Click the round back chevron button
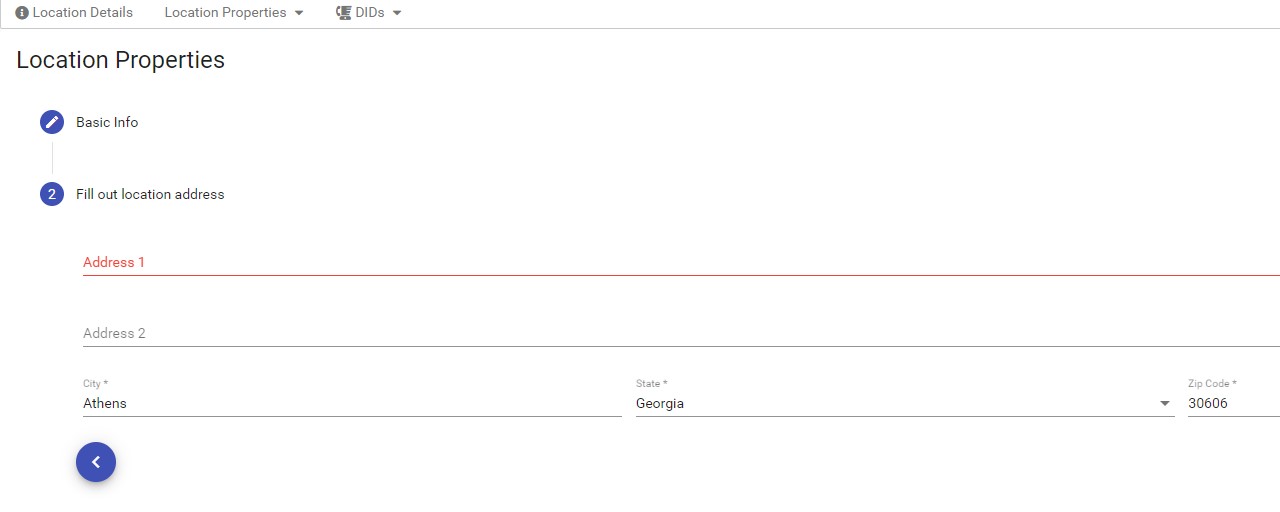This screenshot has height=512, width=1280. click(x=96, y=462)
